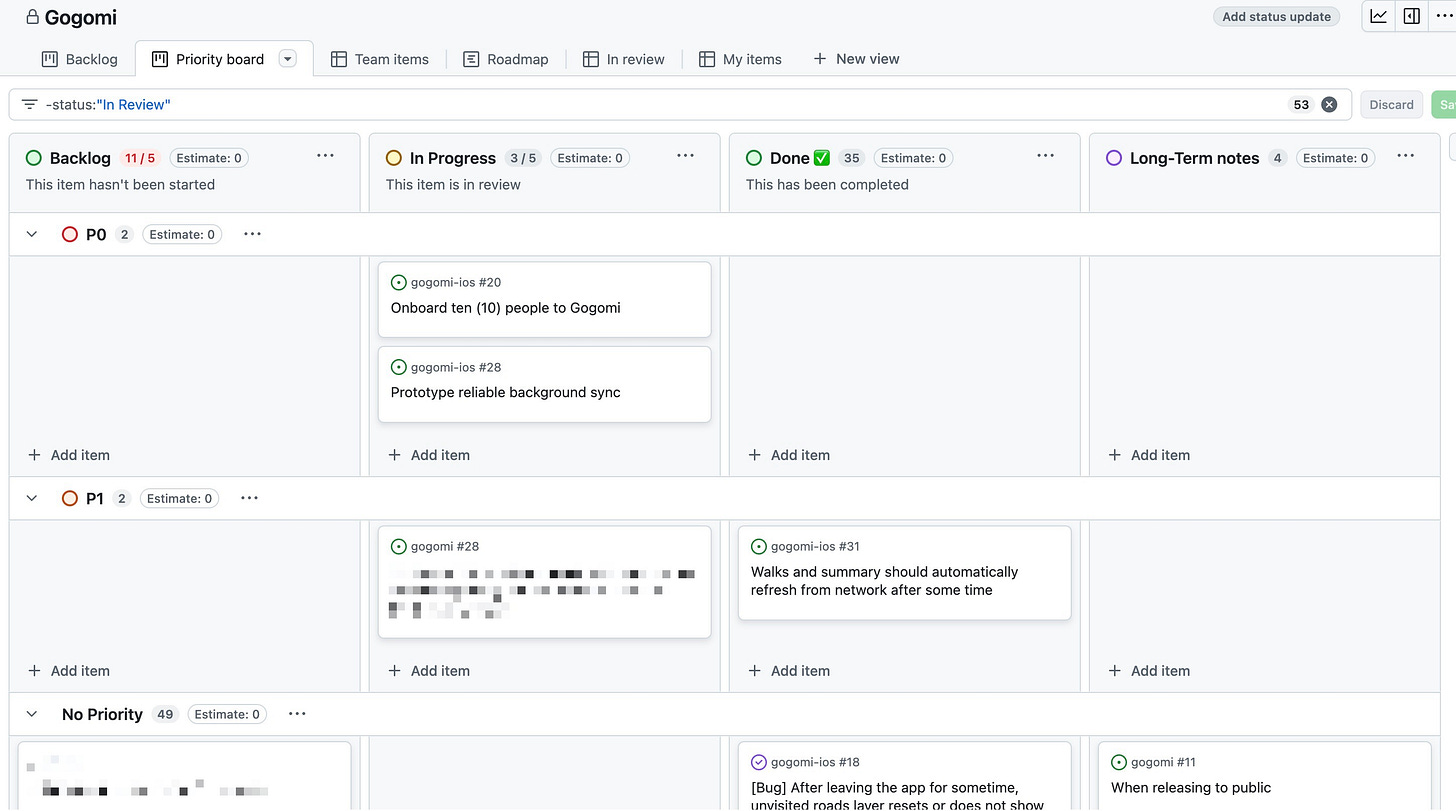Image resolution: width=1456 pixels, height=811 pixels.
Task: Click the lock icon beside Gogomi title
Action: 32,17
